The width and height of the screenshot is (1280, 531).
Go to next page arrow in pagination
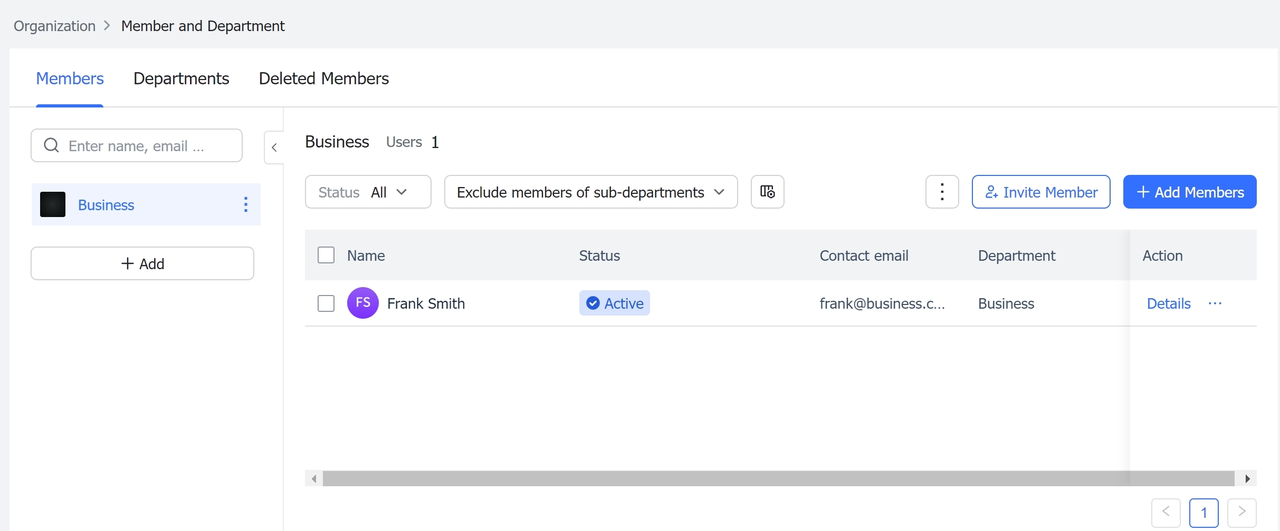[1241, 513]
